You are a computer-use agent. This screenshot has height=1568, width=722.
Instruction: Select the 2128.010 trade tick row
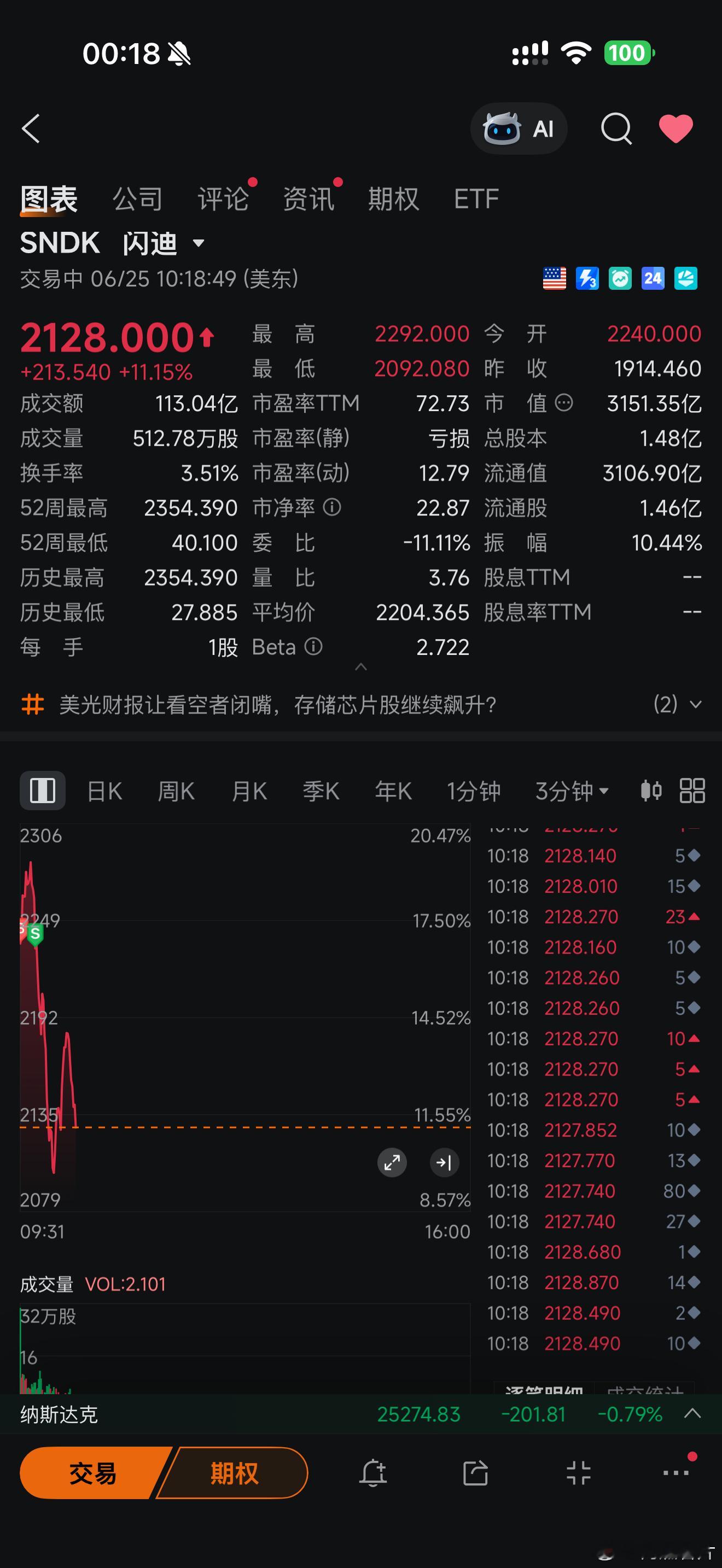[593, 886]
